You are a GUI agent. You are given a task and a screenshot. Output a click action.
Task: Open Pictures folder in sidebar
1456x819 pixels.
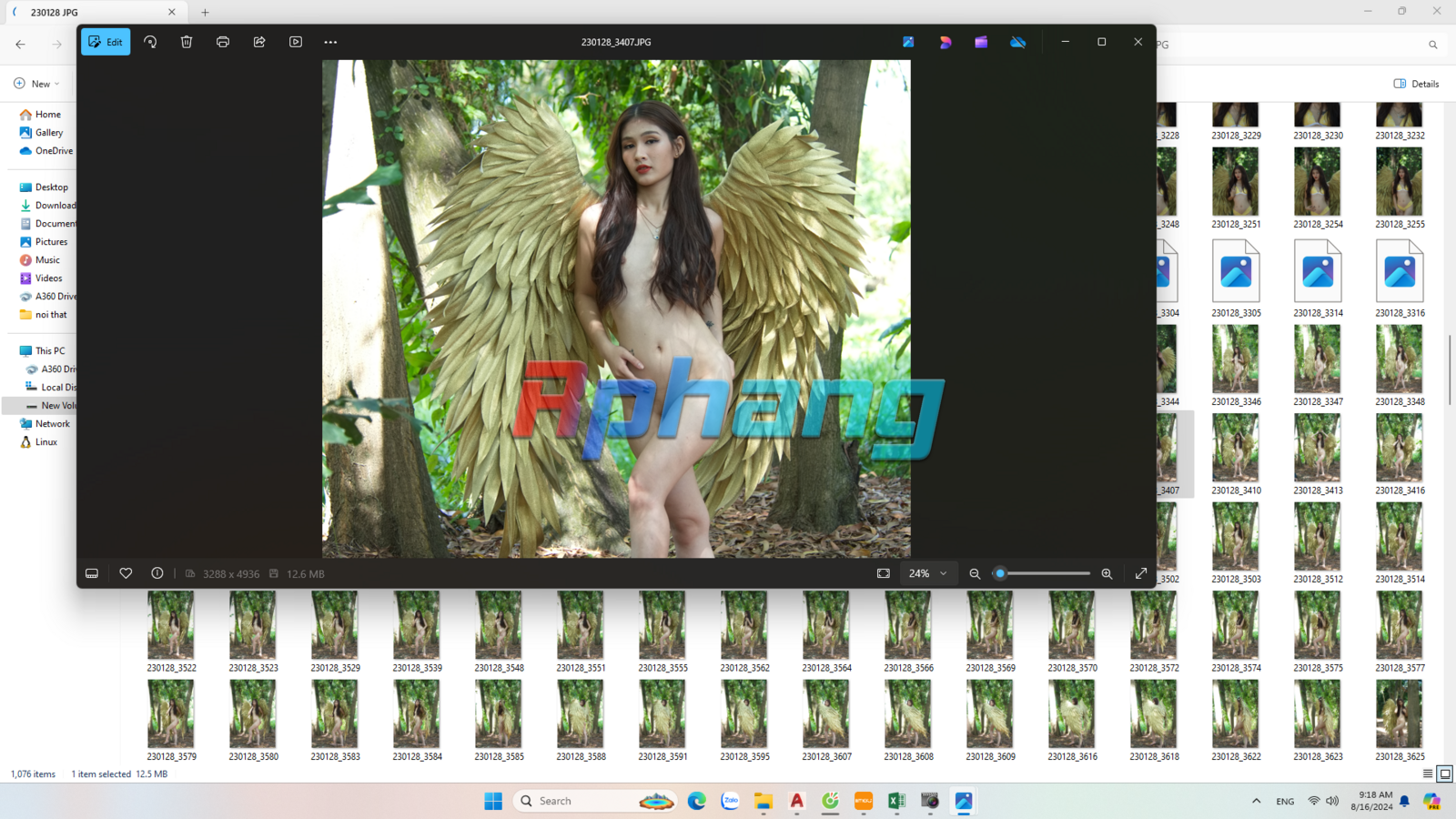click(44, 242)
